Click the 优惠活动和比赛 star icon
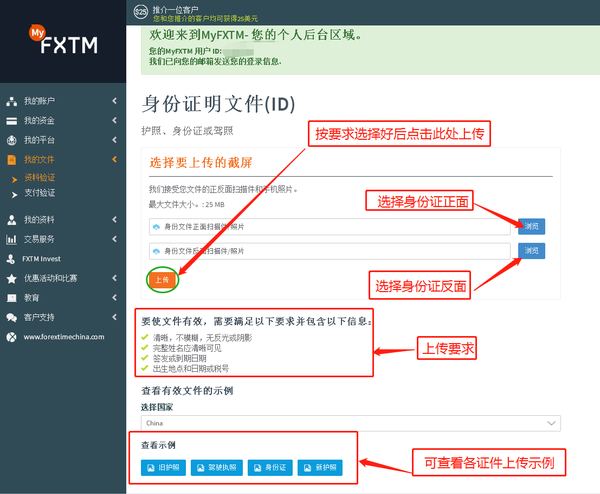600x494 pixels. point(12,278)
